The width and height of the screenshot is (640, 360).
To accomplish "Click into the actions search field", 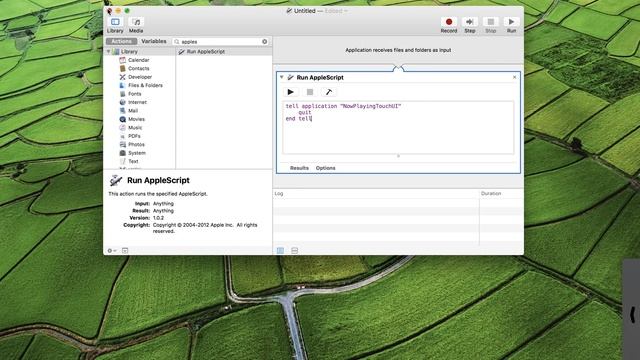I will pos(220,42).
